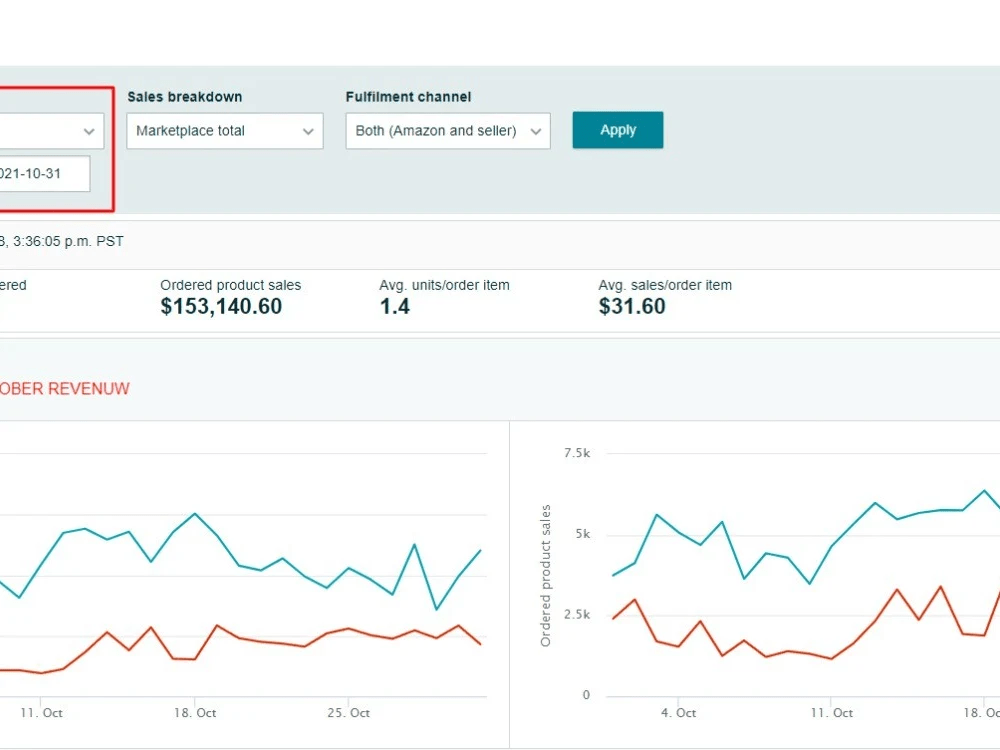Click the 11. Oct label on right chart

coord(832,713)
